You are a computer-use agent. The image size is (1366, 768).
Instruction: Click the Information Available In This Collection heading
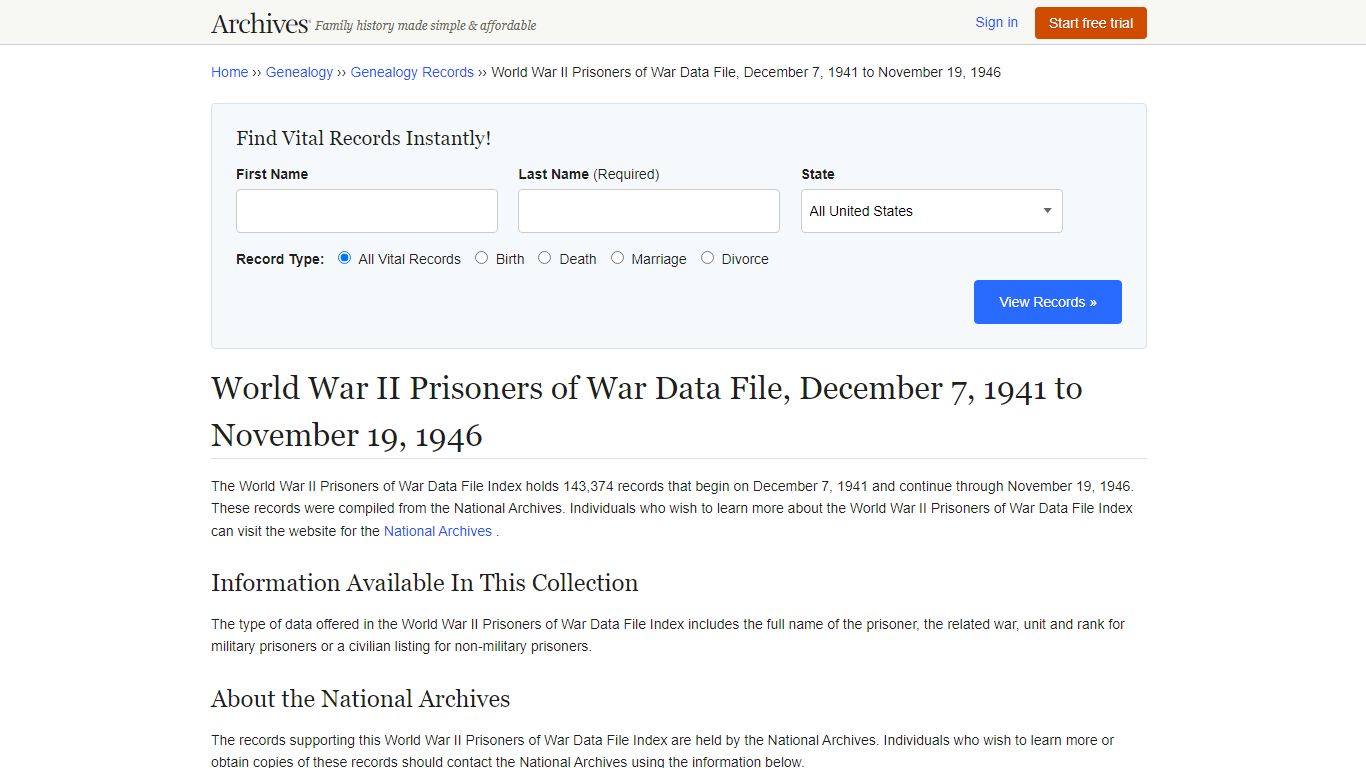point(424,583)
